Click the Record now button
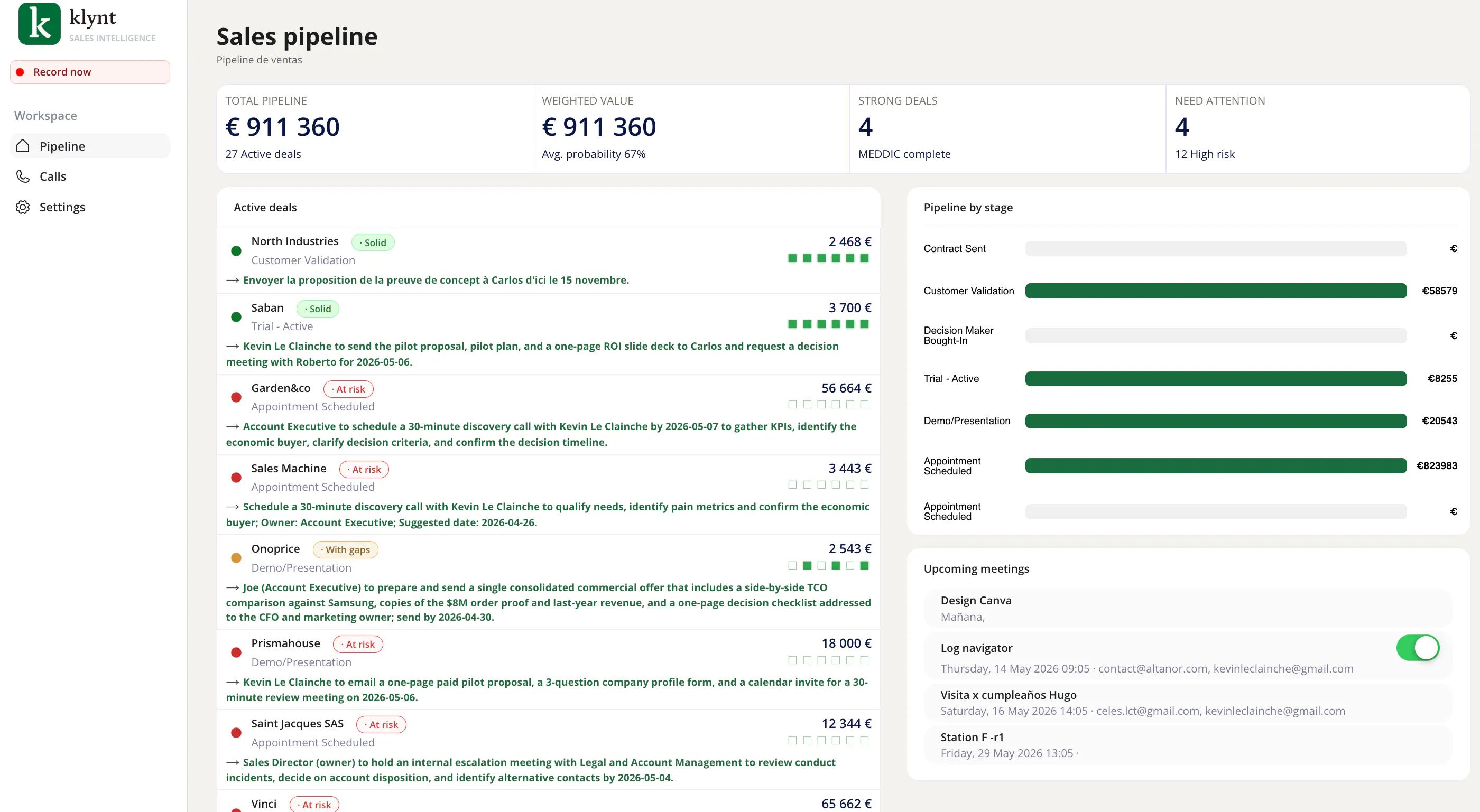Image resolution: width=1480 pixels, height=812 pixels. pos(90,72)
